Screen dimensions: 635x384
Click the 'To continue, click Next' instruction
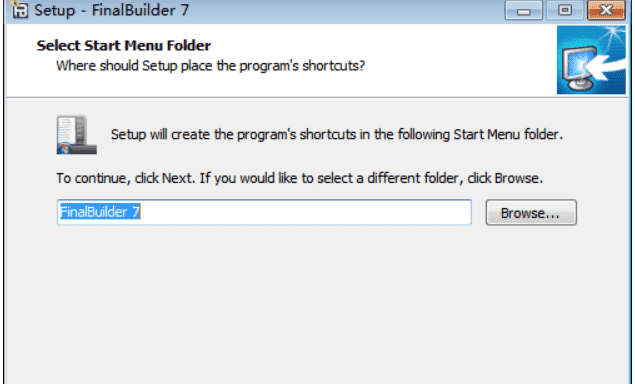coord(299,178)
